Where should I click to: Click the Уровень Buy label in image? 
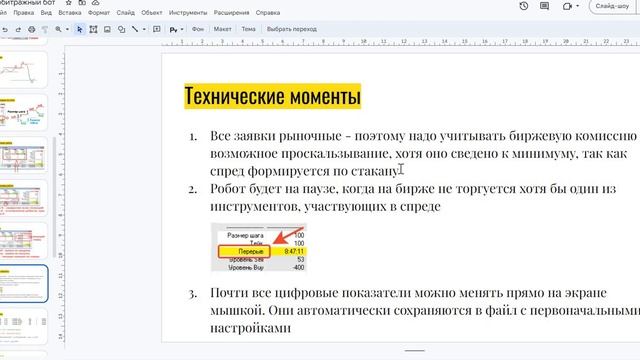(x=246, y=268)
